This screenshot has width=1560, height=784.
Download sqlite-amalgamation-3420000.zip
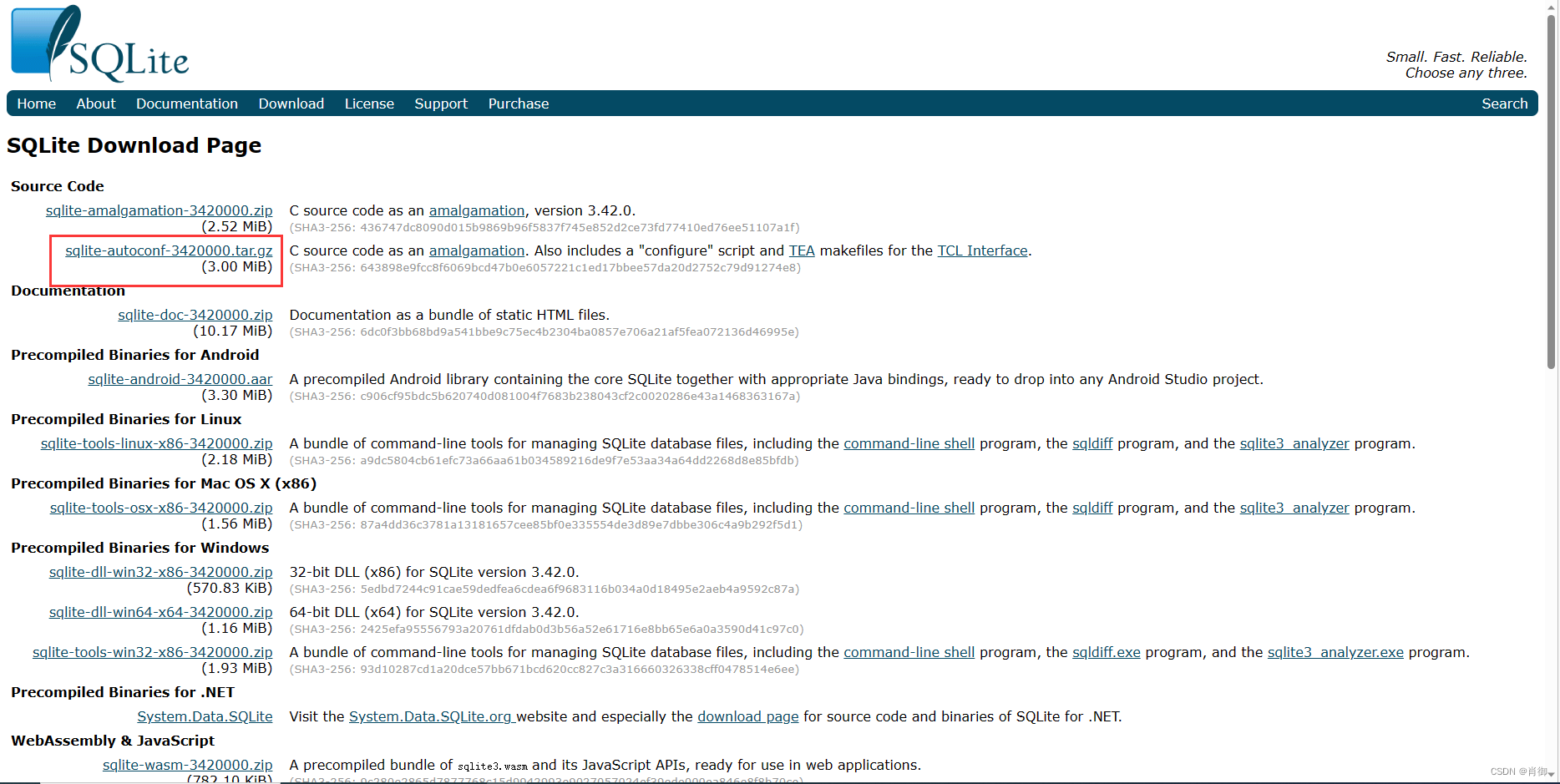(x=159, y=210)
